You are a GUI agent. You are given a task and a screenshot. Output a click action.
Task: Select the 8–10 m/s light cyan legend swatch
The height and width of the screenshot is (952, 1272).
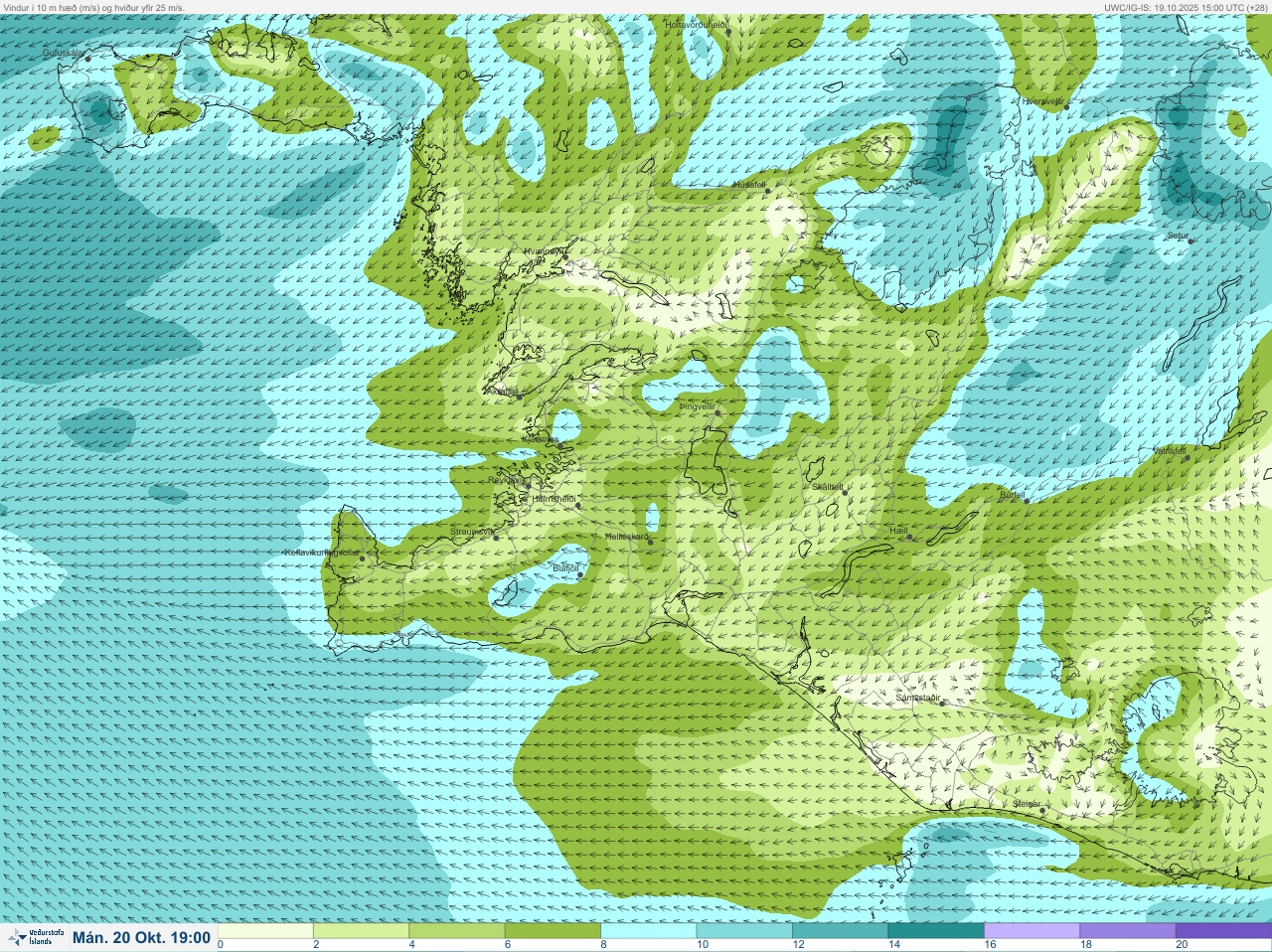point(649,931)
